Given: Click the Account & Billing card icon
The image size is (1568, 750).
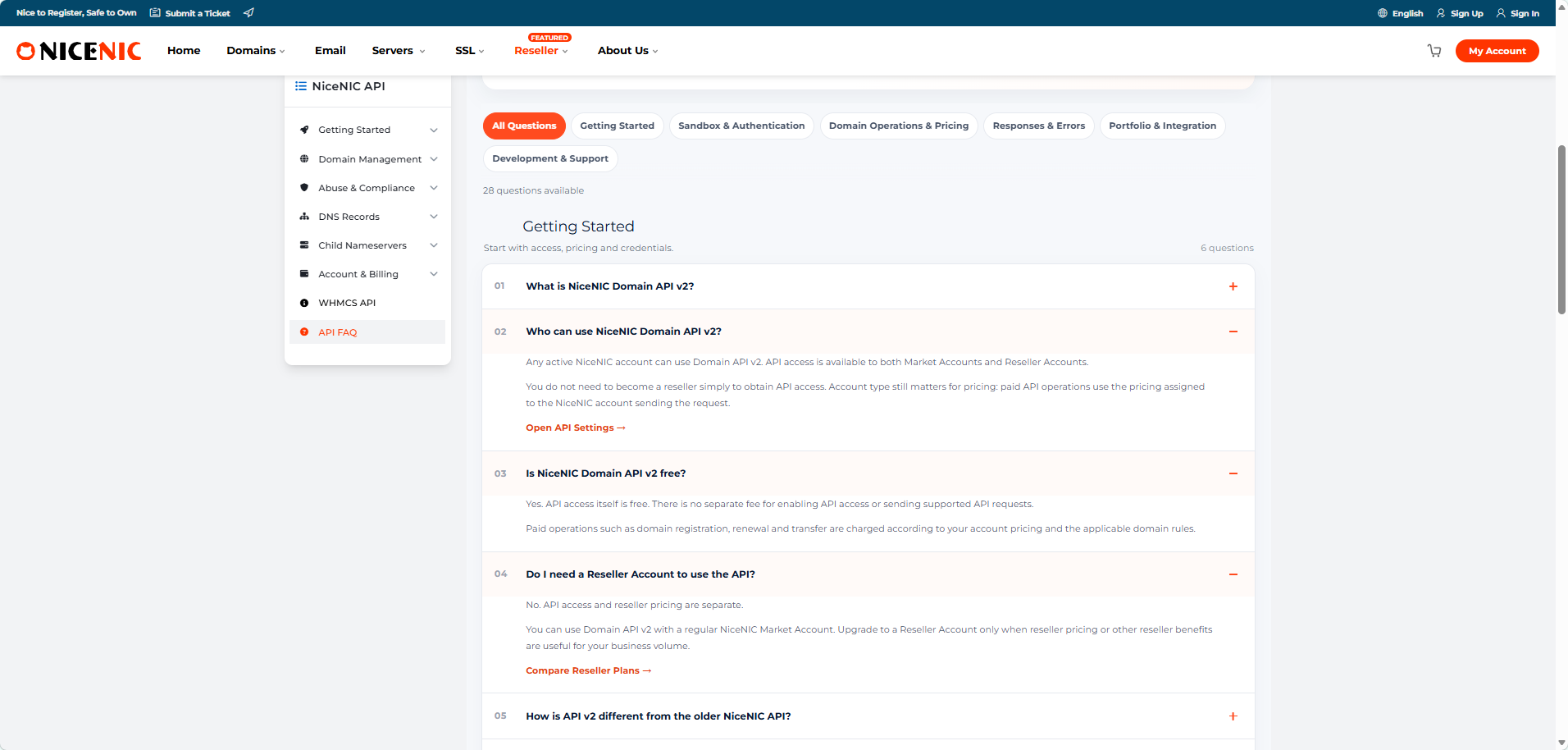Looking at the screenshot, I should click(x=304, y=274).
